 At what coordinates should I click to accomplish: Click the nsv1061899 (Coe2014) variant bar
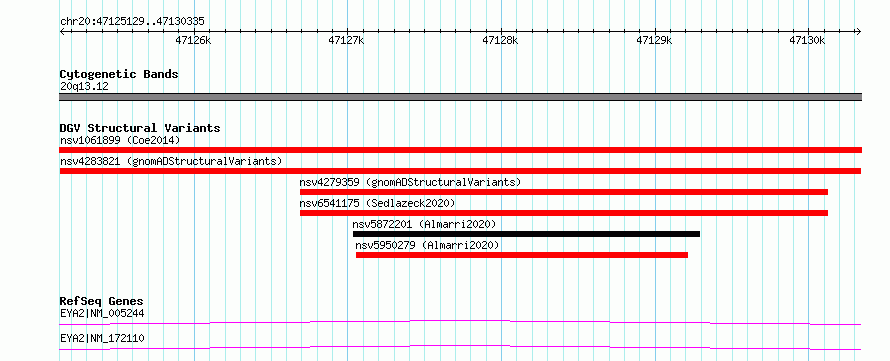tap(460, 150)
